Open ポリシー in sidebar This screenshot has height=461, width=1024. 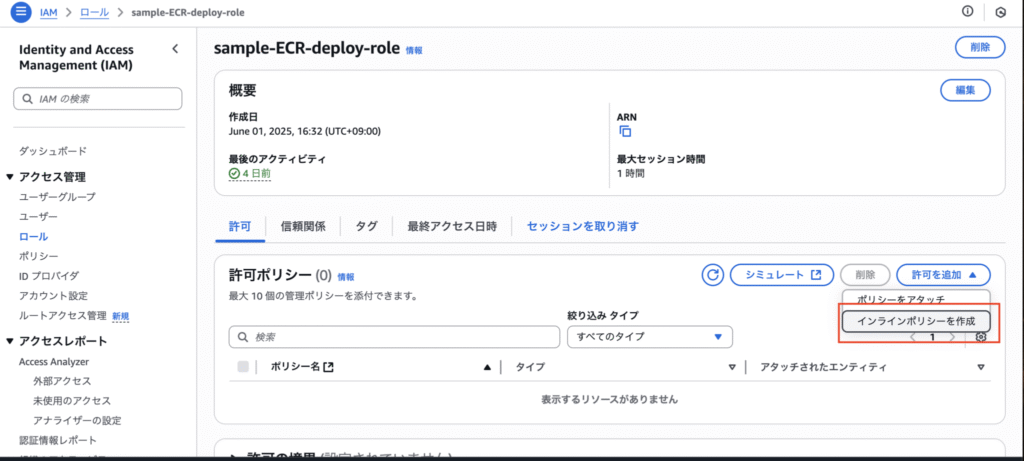pos(39,256)
